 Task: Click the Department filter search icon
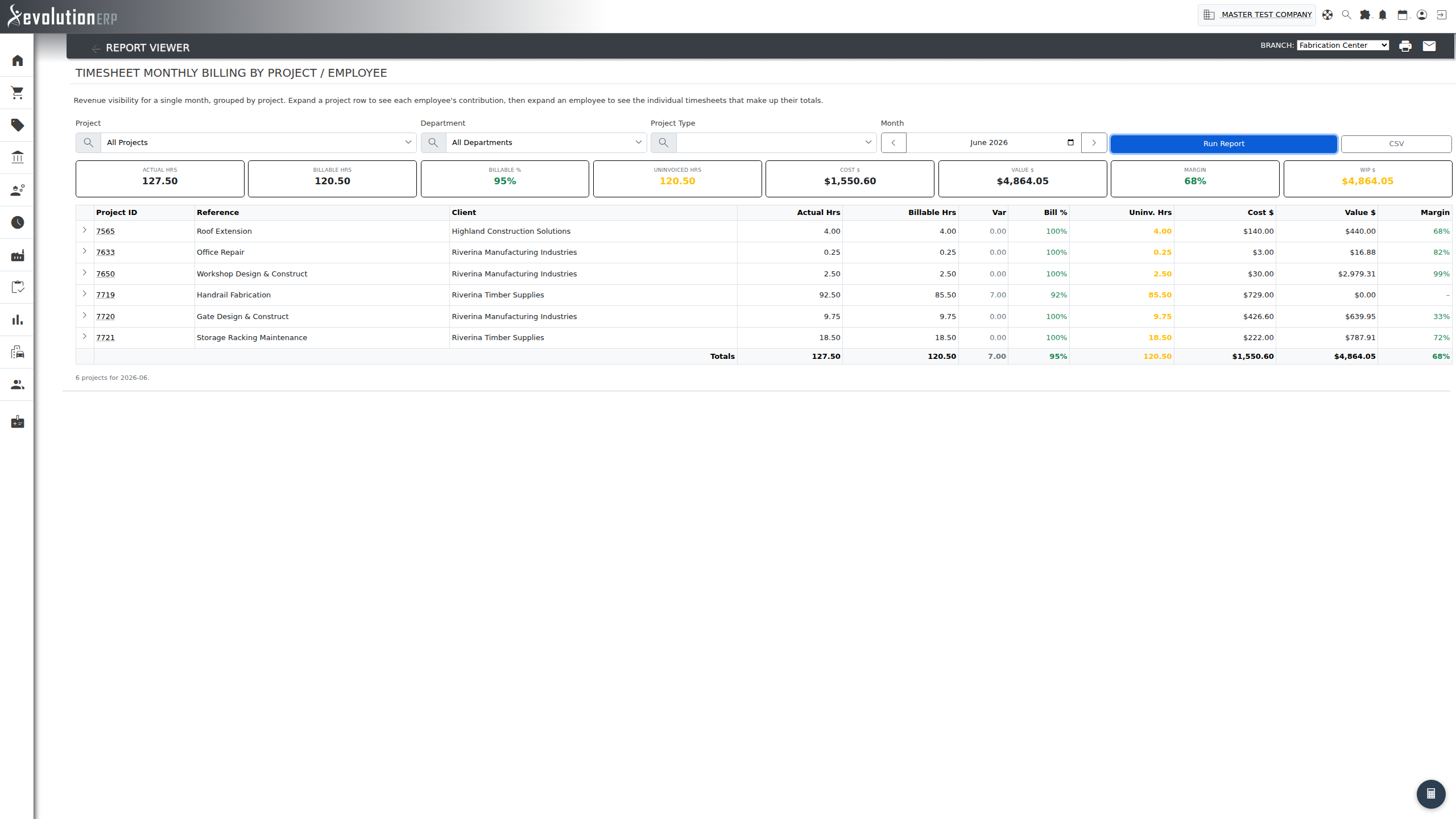tap(433, 143)
